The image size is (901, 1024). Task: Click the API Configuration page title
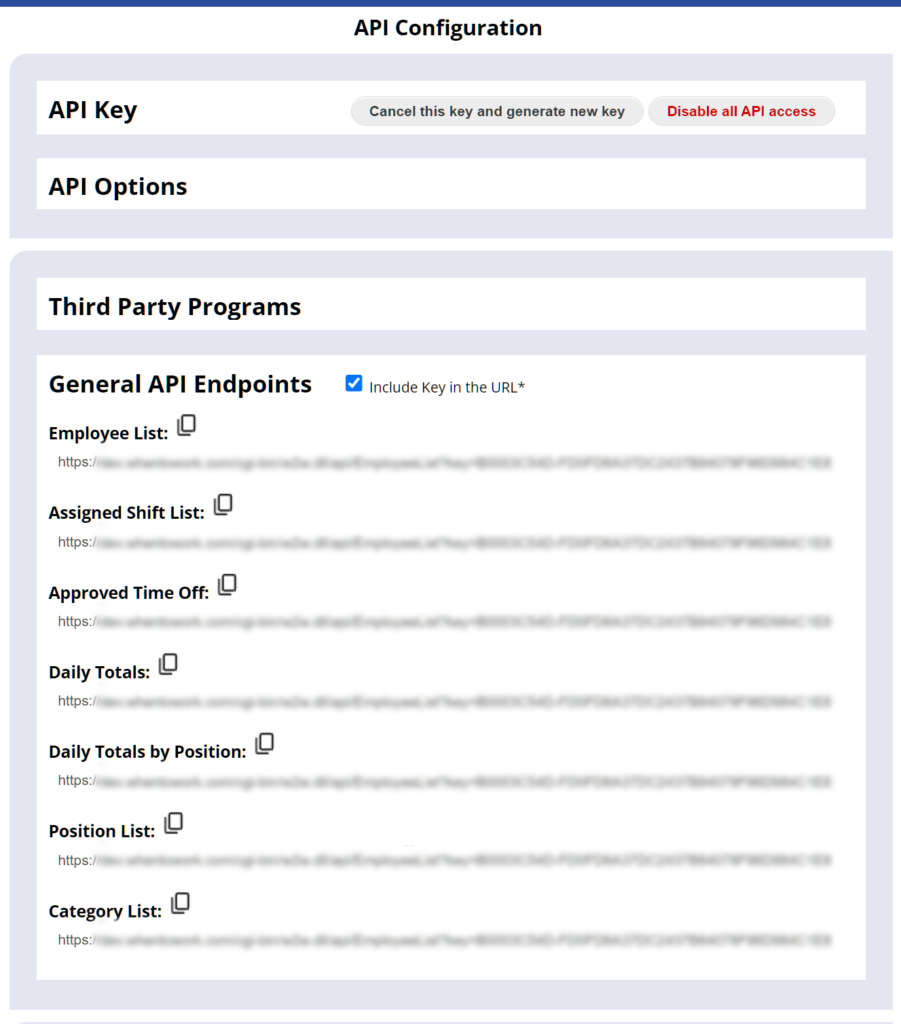point(449,27)
